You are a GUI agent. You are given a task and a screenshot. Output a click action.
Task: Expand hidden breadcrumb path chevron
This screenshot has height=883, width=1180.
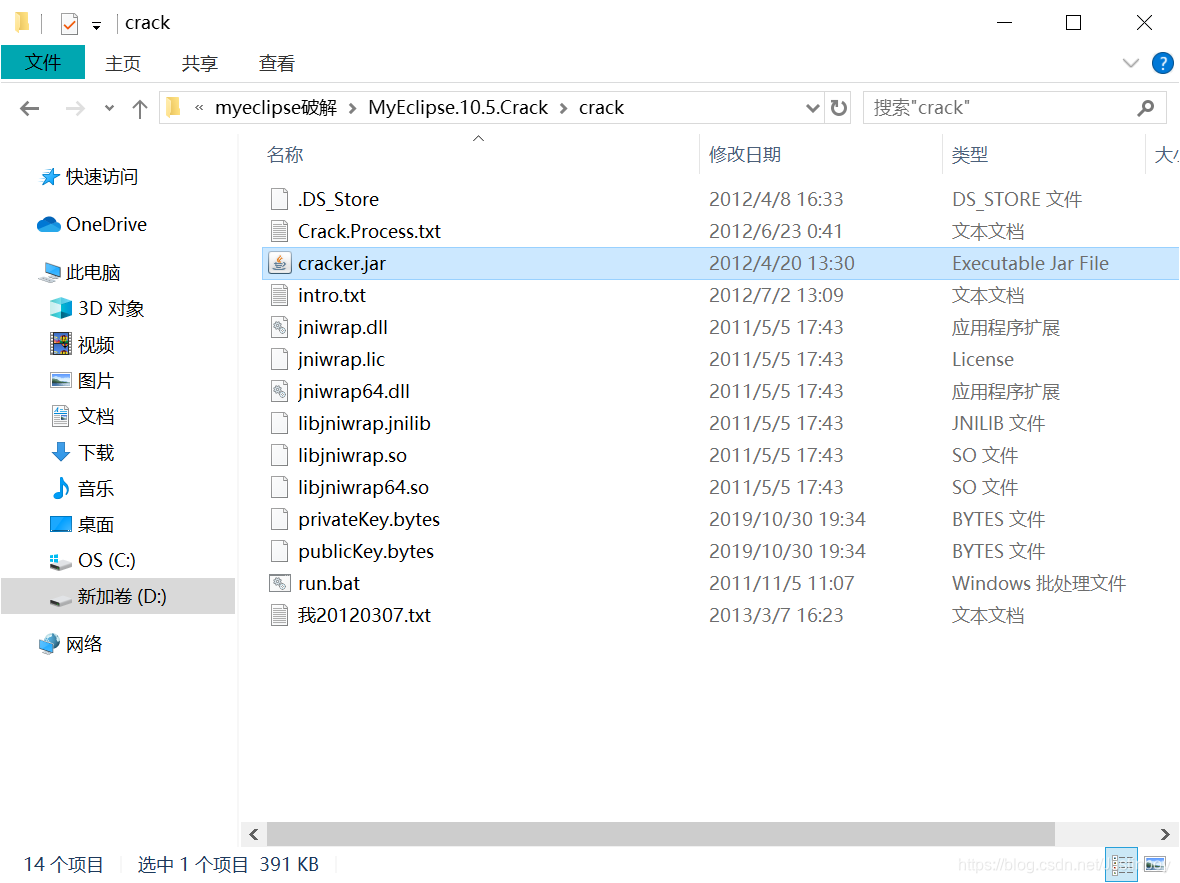pyautogui.click(x=199, y=108)
